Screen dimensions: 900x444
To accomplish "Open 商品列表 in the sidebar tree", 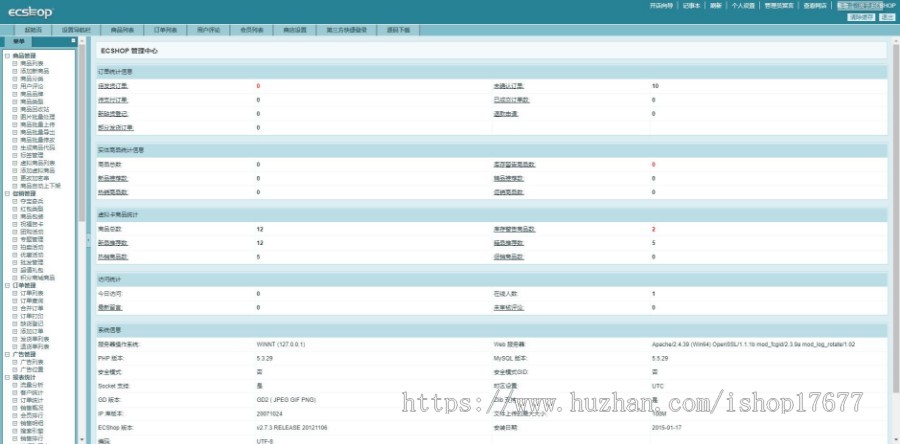I will pyautogui.click(x=31, y=63).
